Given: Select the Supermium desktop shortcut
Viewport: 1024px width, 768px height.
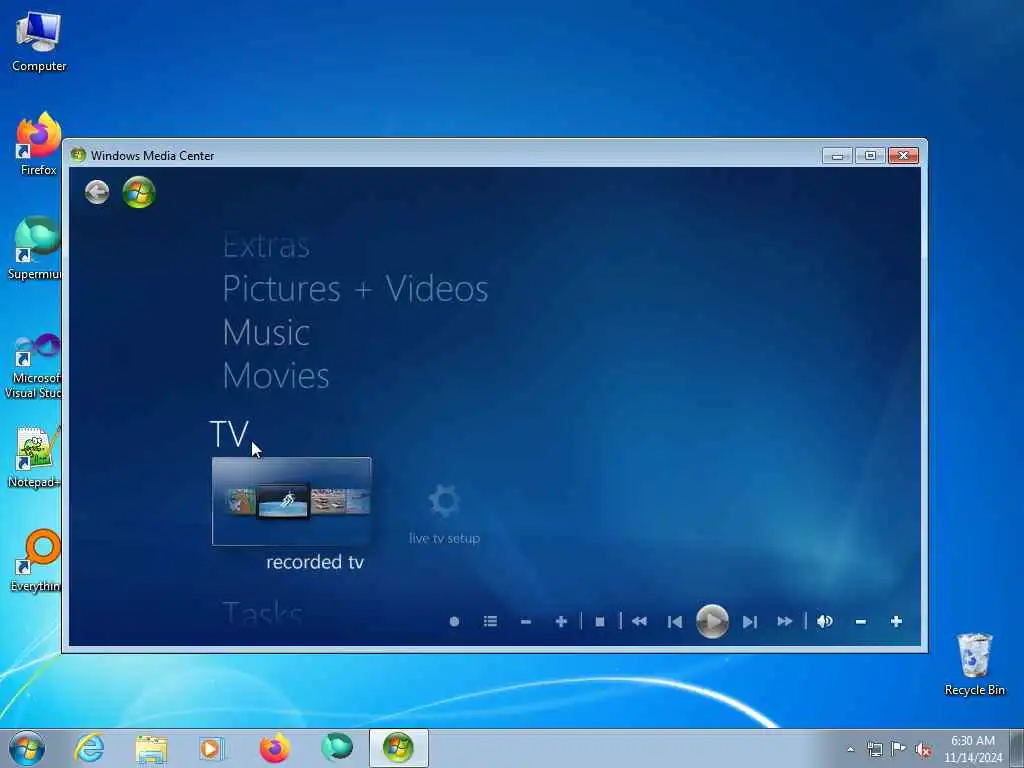Looking at the screenshot, I should (x=37, y=248).
